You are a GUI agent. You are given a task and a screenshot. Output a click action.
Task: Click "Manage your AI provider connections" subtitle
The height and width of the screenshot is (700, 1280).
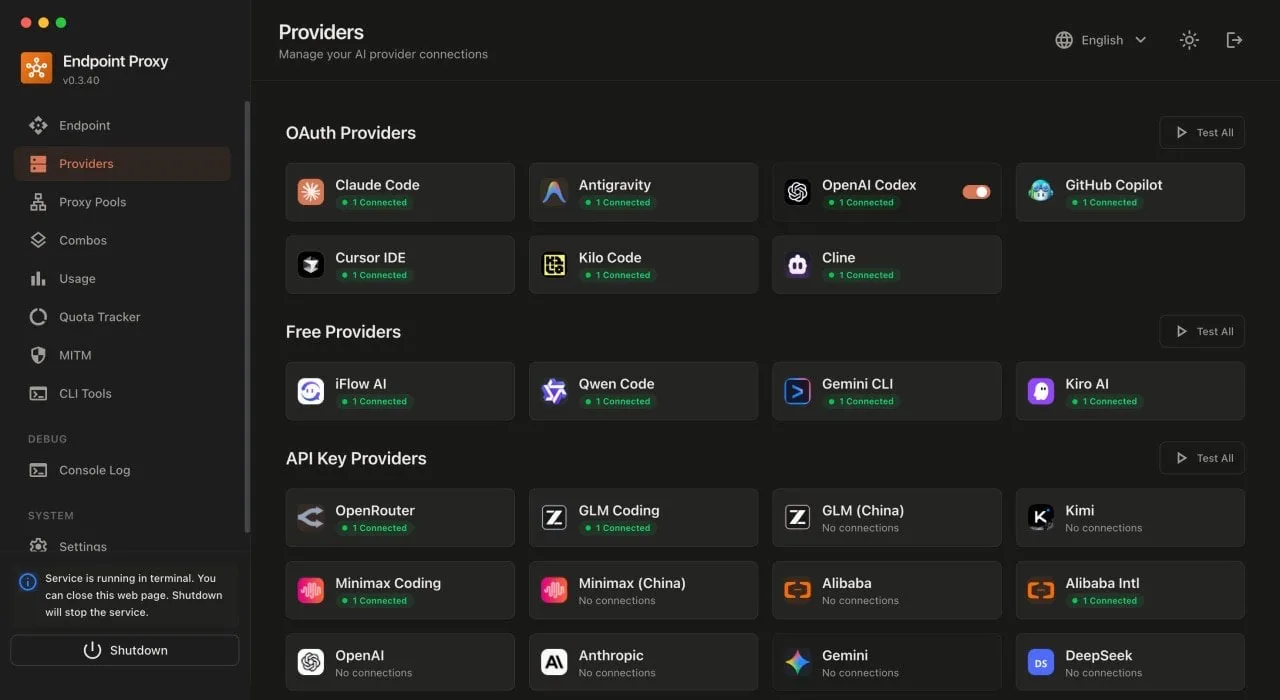pos(383,54)
